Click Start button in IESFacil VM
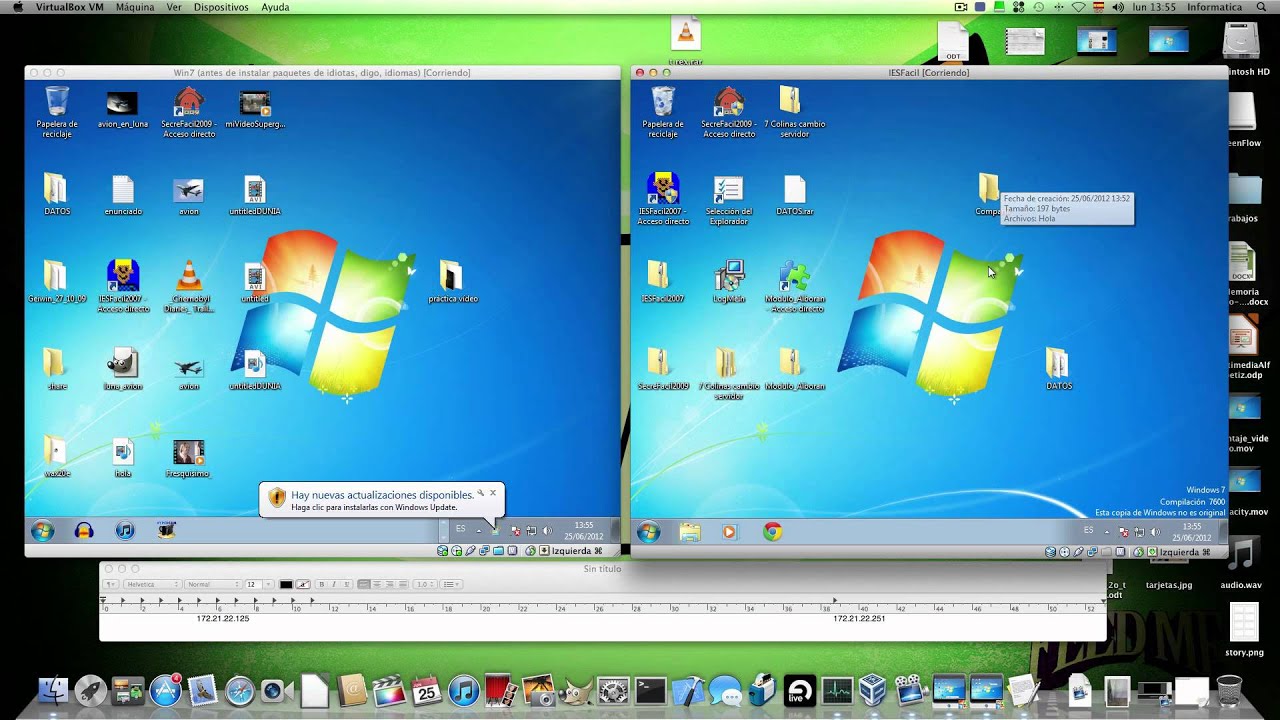 648,532
